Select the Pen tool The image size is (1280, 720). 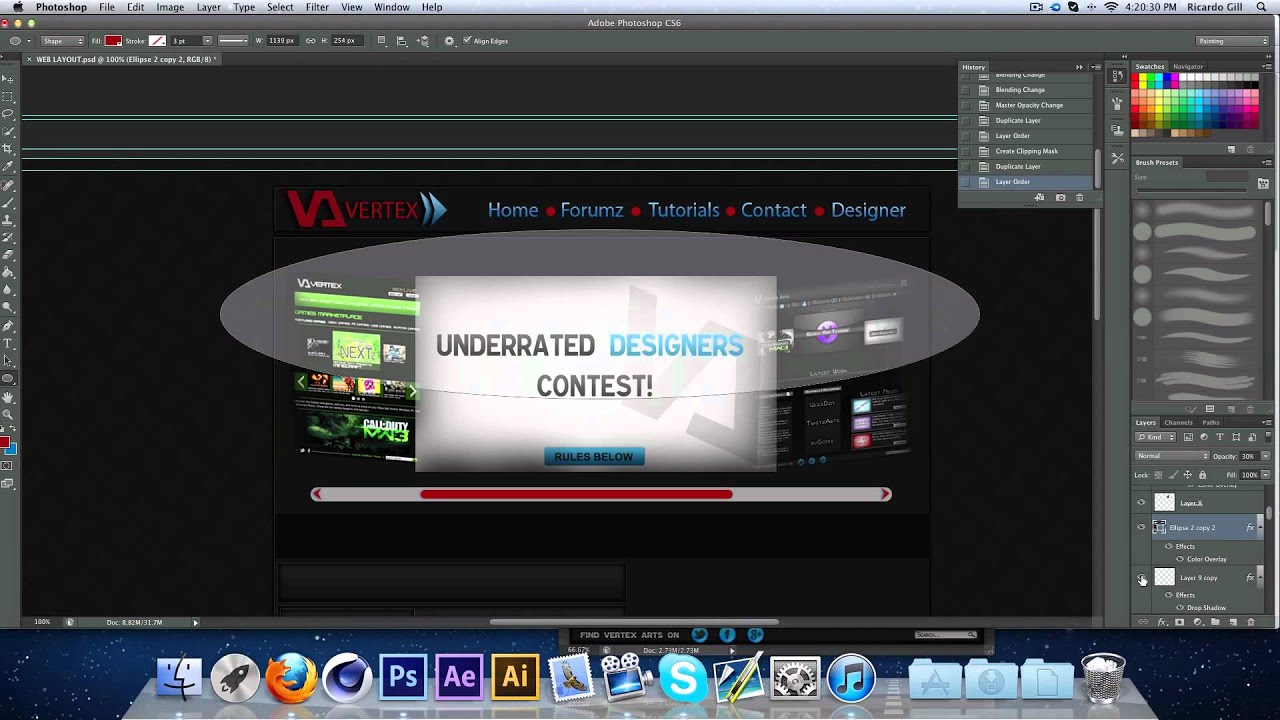[8, 326]
